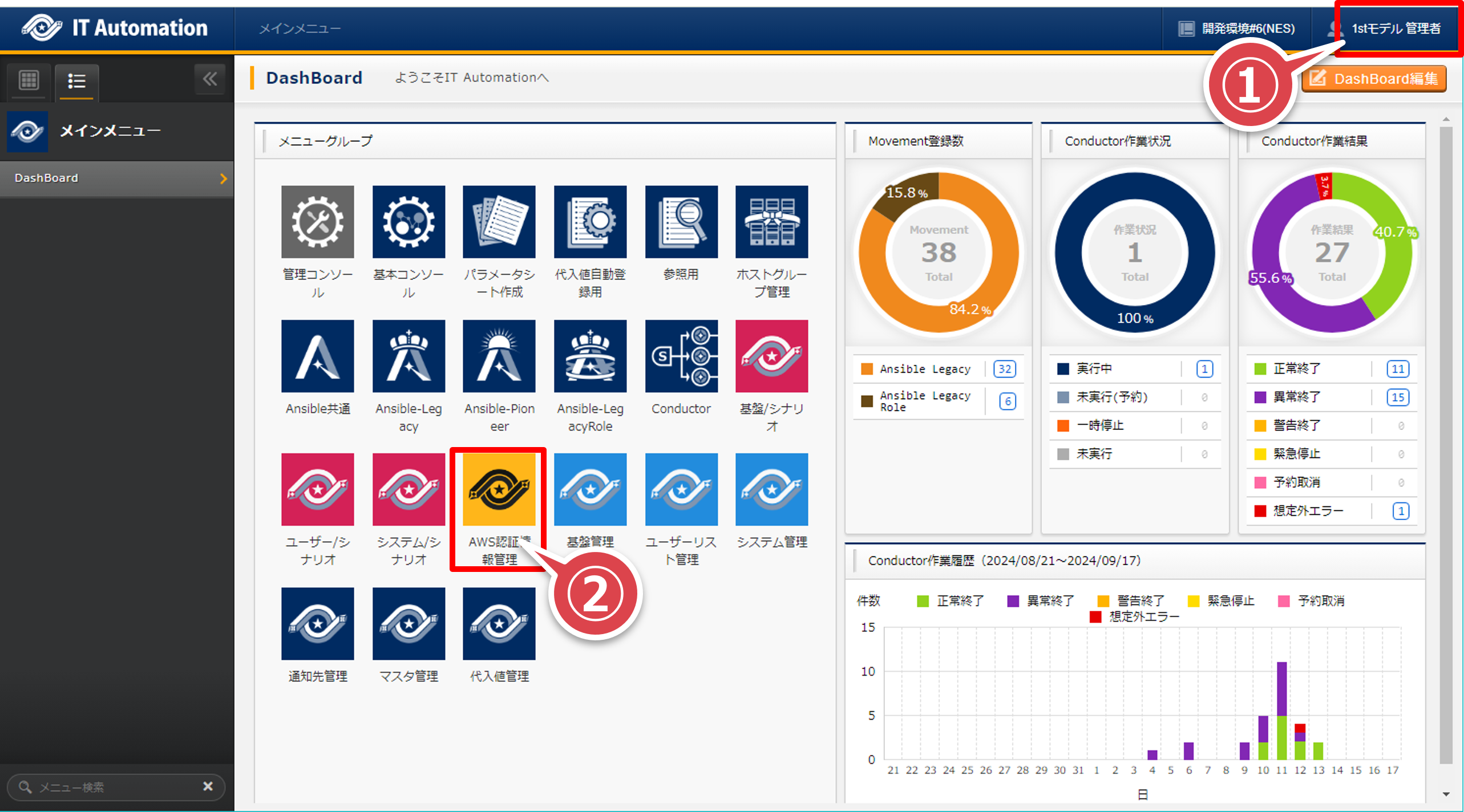1464x812 pixels.
Task: Open the 1stモデル 管理者 user menu
Action: point(1395,29)
